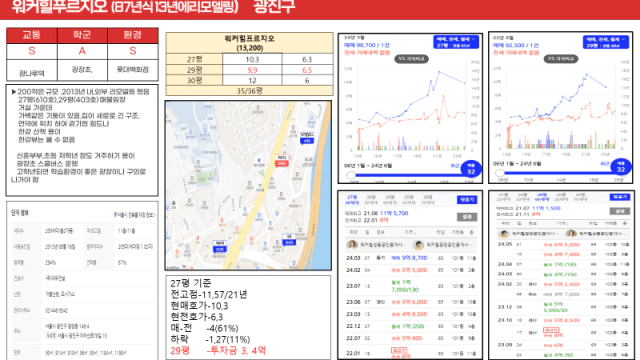Click the 롯데백화점 cell

pyautogui.click(x=133, y=70)
